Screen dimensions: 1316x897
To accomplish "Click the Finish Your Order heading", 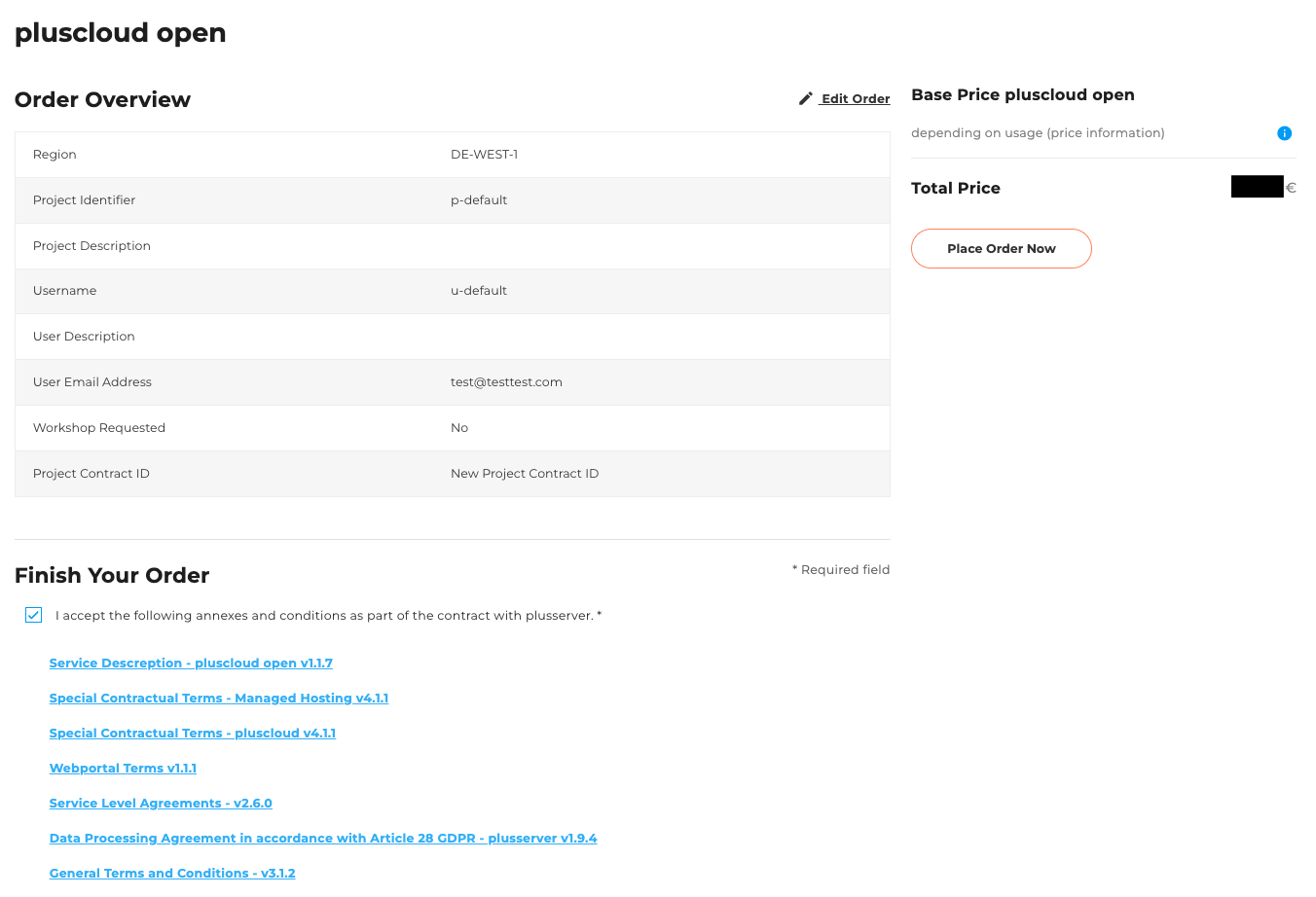I will tap(111, 575).
